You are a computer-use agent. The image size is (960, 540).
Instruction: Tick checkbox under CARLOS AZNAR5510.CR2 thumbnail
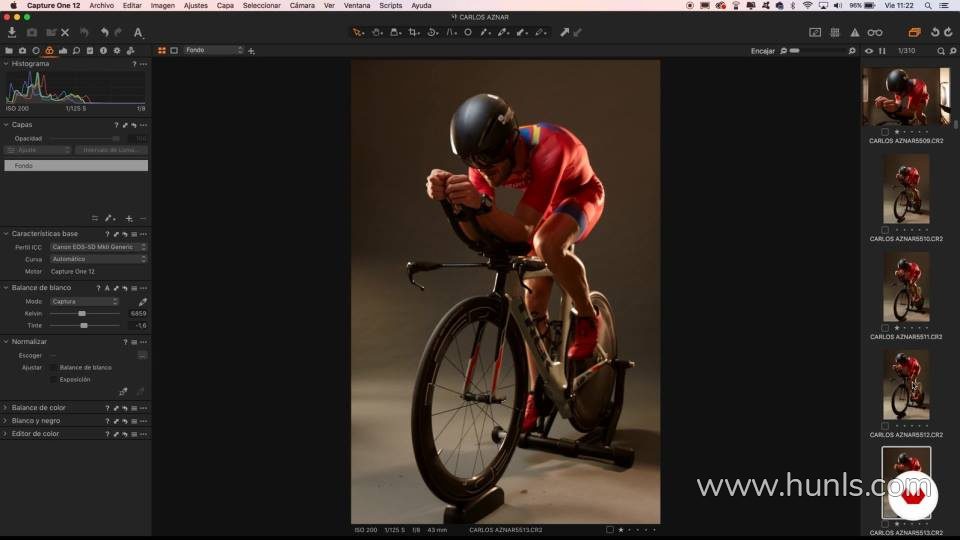click(885, 230)
